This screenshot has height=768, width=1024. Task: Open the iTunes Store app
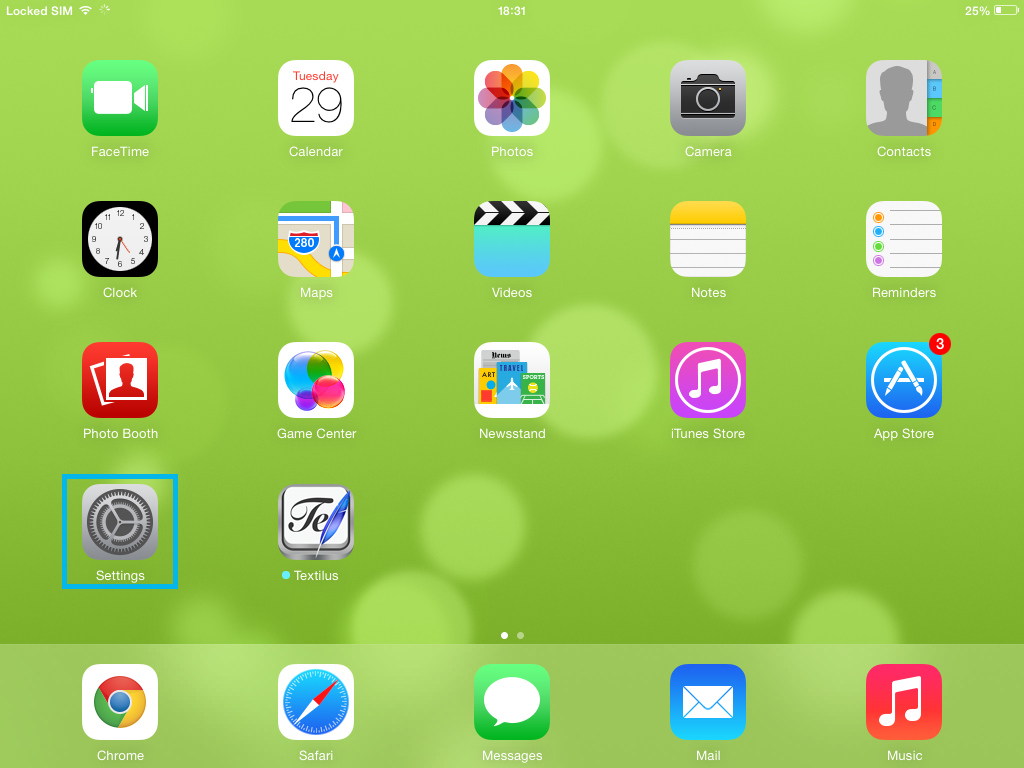click(708, 380)
